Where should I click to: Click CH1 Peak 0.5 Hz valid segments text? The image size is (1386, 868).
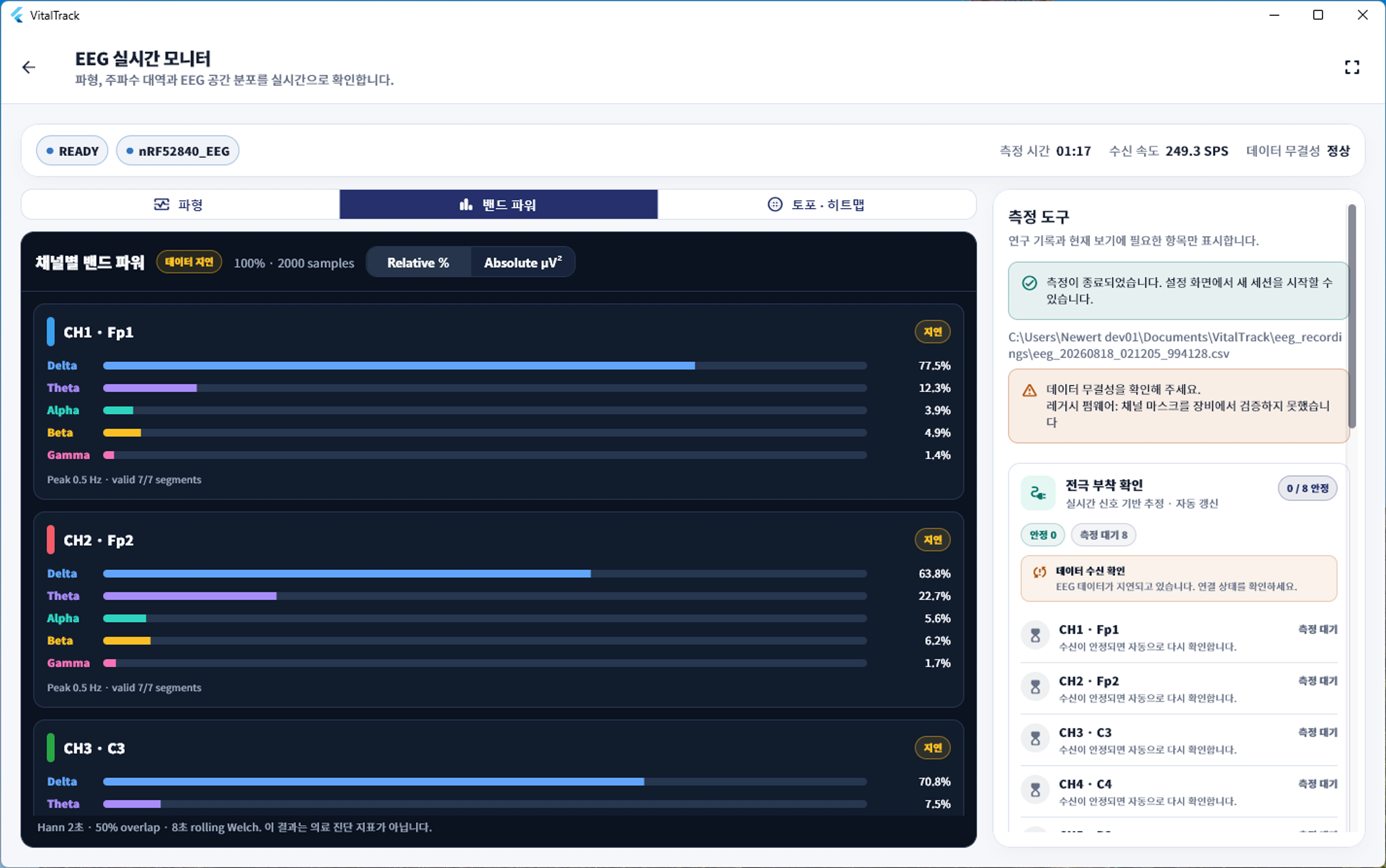tap(124, 479)
